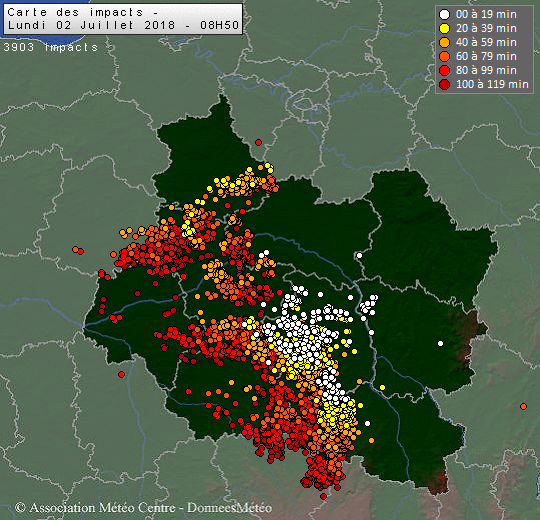Image resolution: width=540 pixels, height=520 pixels.
Task: Click the lone white dot near northeastern border
Action: [x=359, y=255]
